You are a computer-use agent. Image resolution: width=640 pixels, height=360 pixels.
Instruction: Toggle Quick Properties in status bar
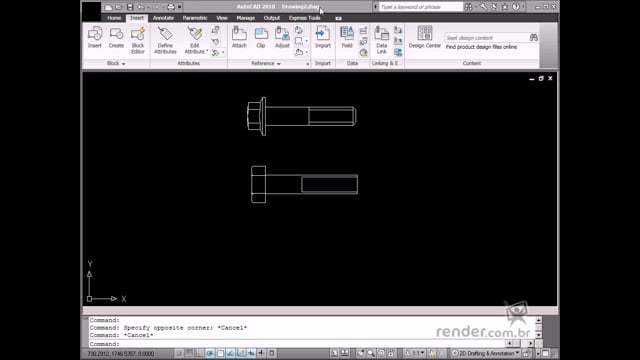[x=272, y=353]
